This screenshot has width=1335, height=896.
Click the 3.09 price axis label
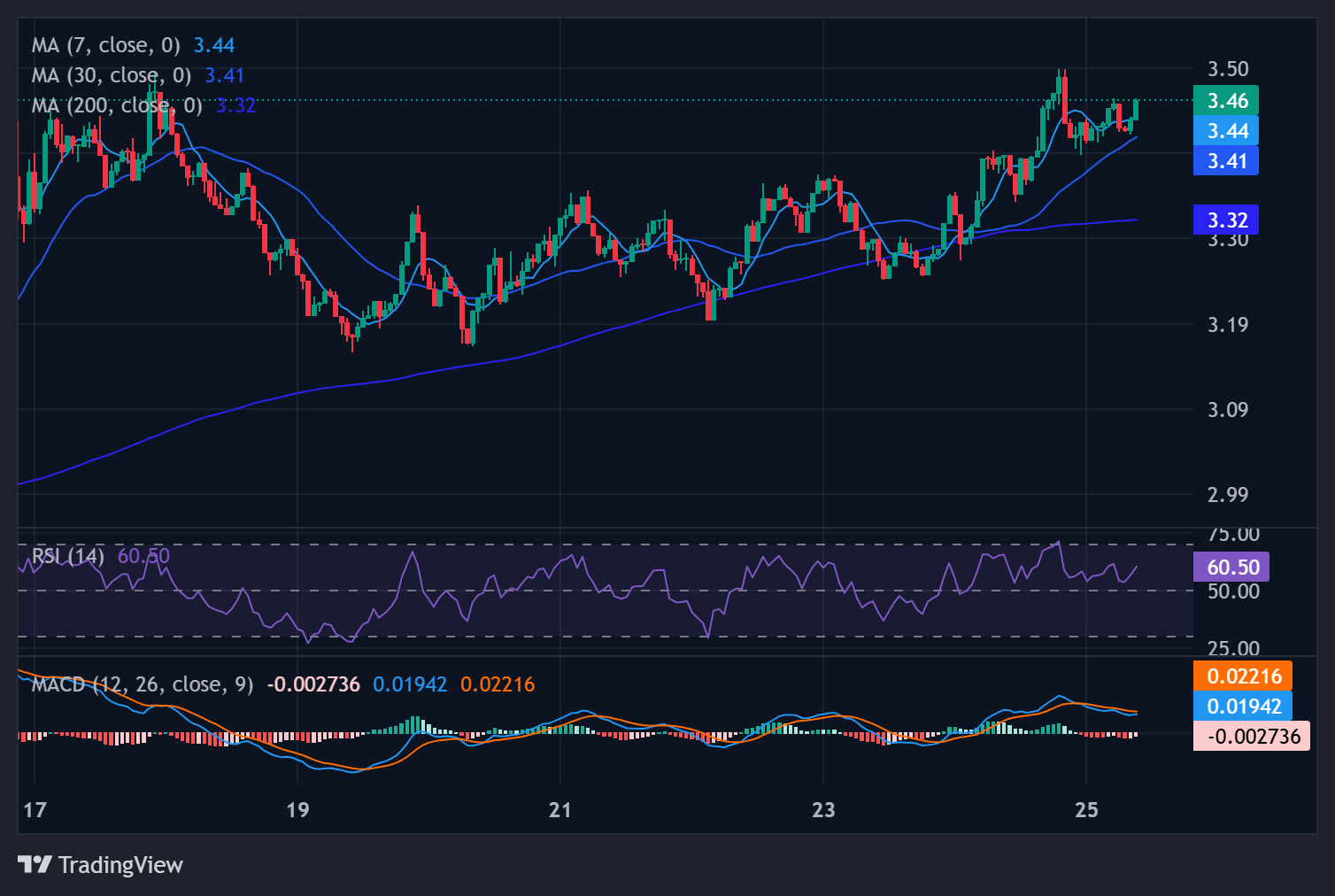coord(1228,409)
